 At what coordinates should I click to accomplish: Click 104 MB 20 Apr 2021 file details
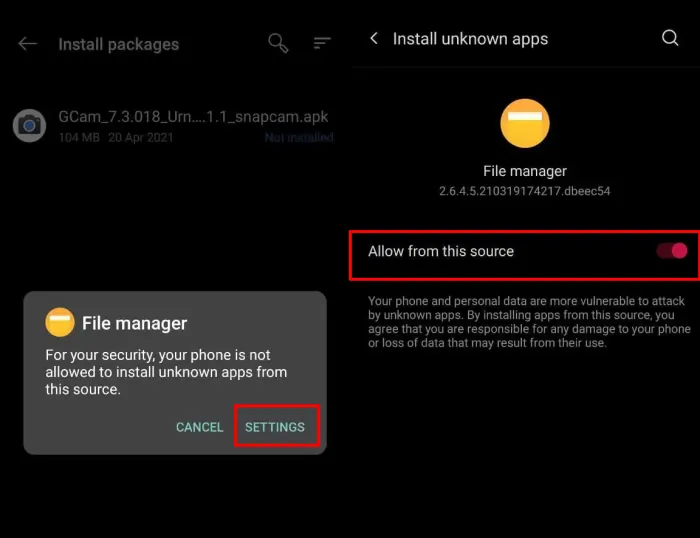coord(116,138)
